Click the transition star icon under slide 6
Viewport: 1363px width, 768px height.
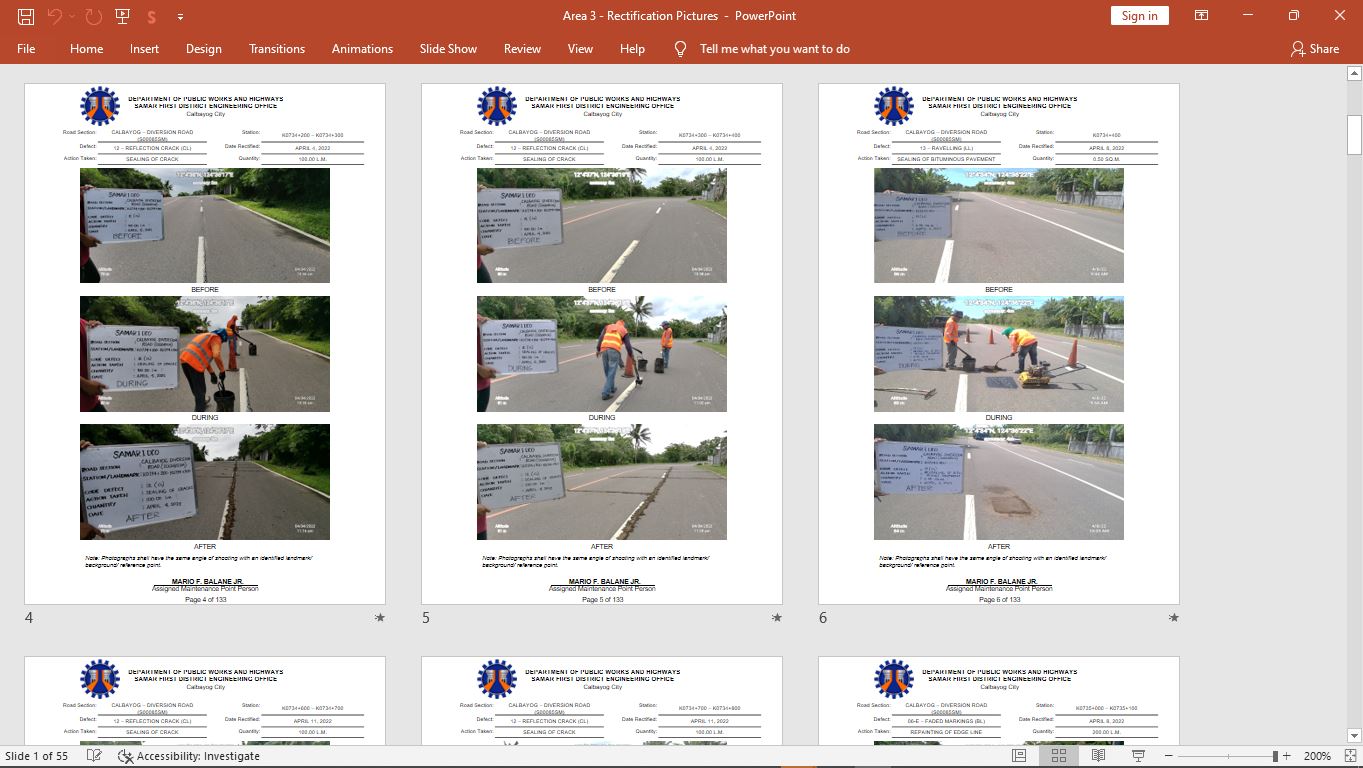[x=1174, y=618]
